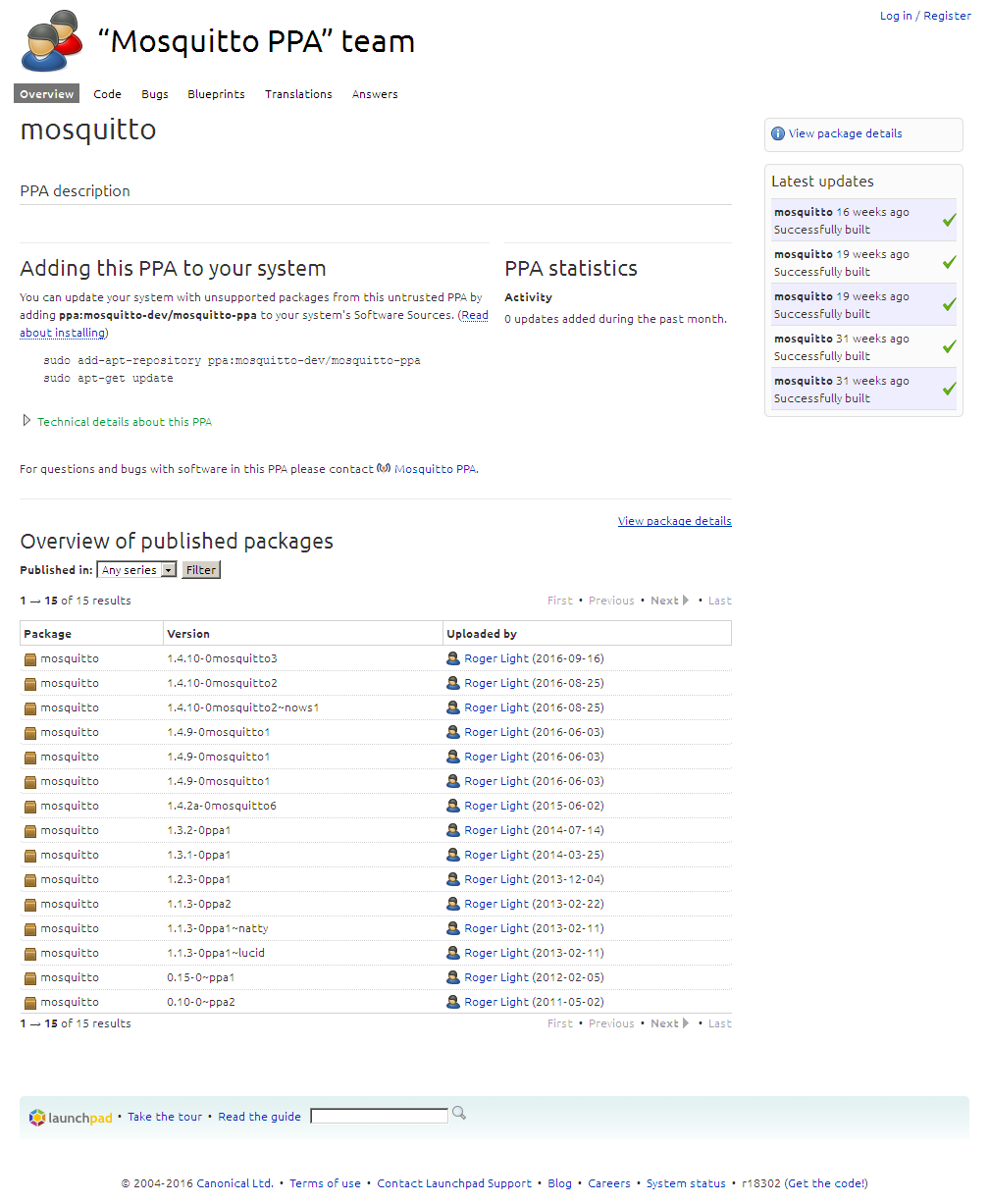Click the Filter button
Screen dimensions: 989x1204
tap(201, 570)
